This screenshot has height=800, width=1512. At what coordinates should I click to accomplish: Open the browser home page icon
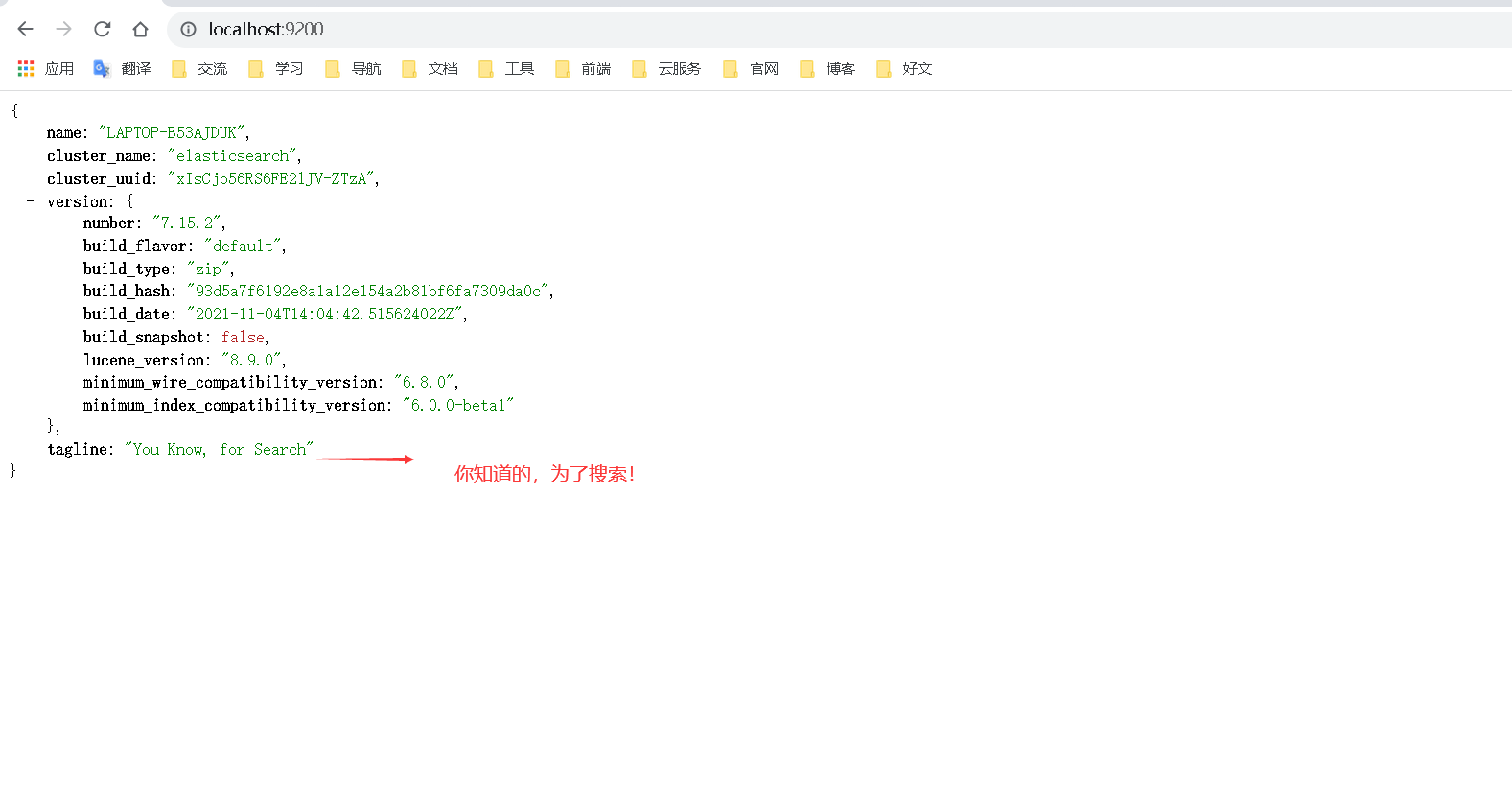pos(141,29)
